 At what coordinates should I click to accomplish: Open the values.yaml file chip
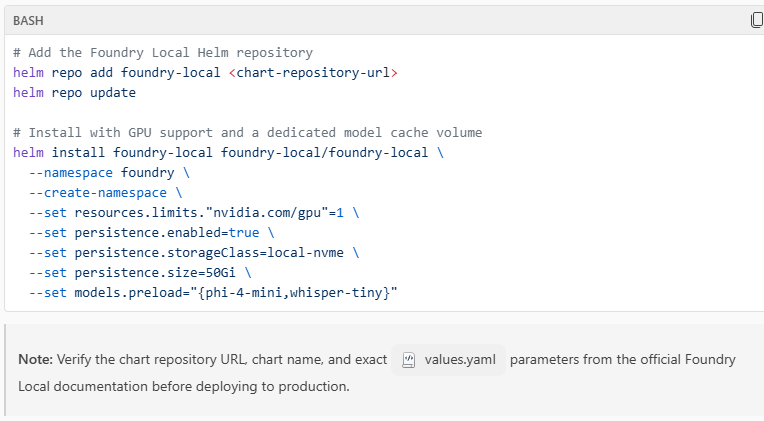coord(449,360)
